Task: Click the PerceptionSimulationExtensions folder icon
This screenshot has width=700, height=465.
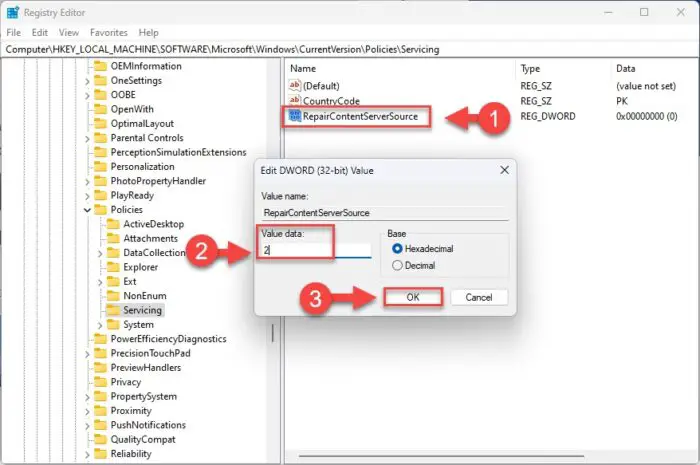Action: [100, 152]
